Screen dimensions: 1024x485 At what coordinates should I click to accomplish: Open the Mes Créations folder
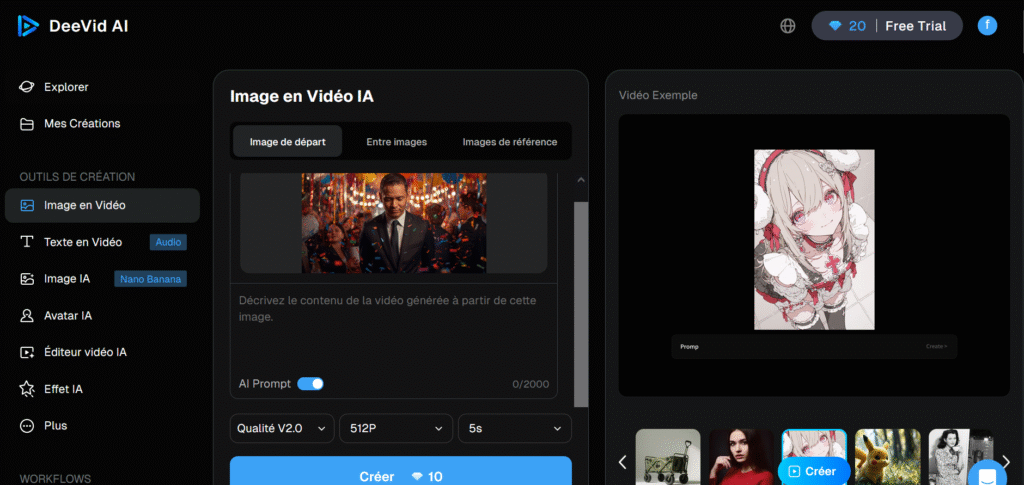[x=81, y=124]
